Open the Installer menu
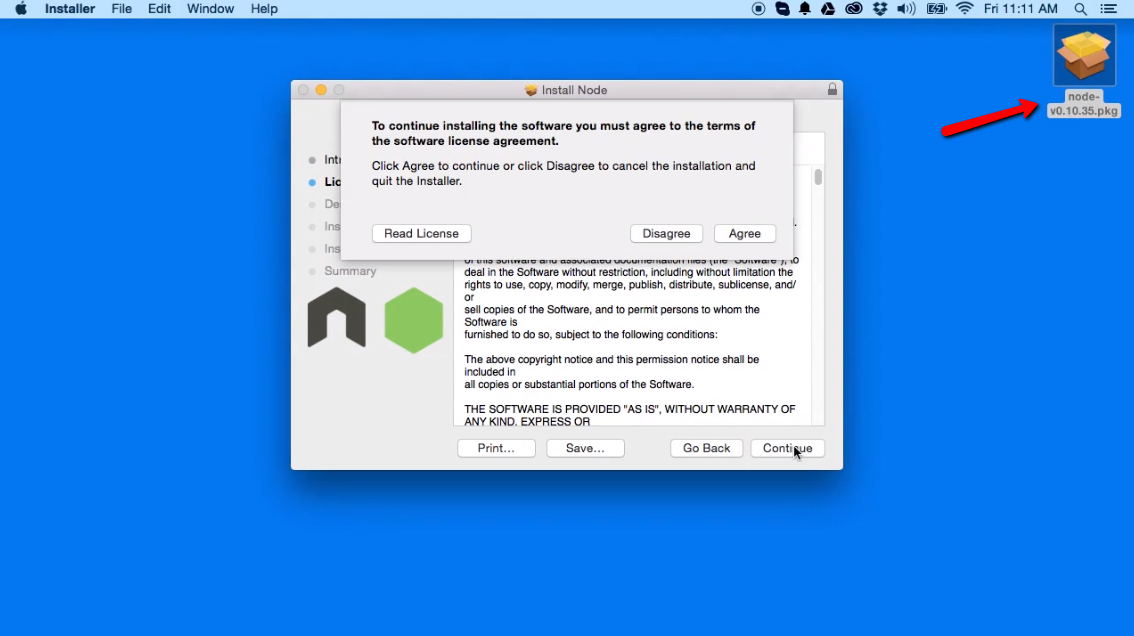The height and width of the screenshot is (636, 1134). [69, 9]
